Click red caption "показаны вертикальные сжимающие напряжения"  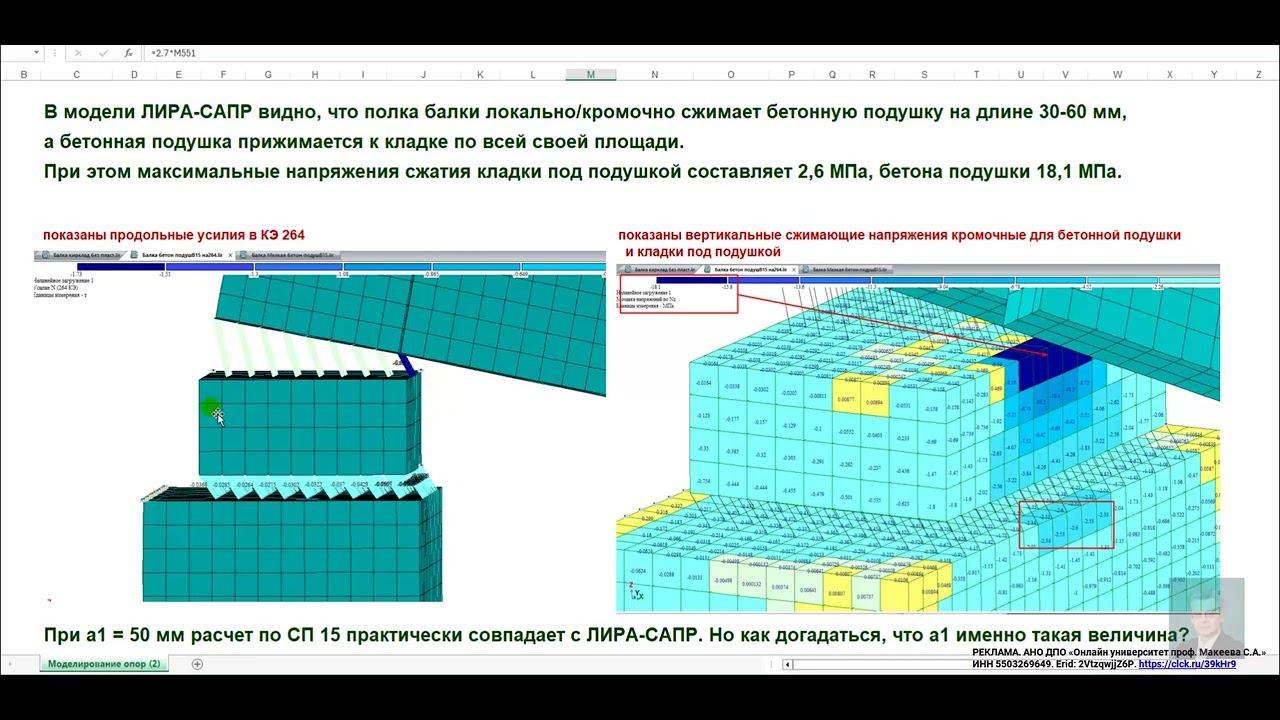900,235
